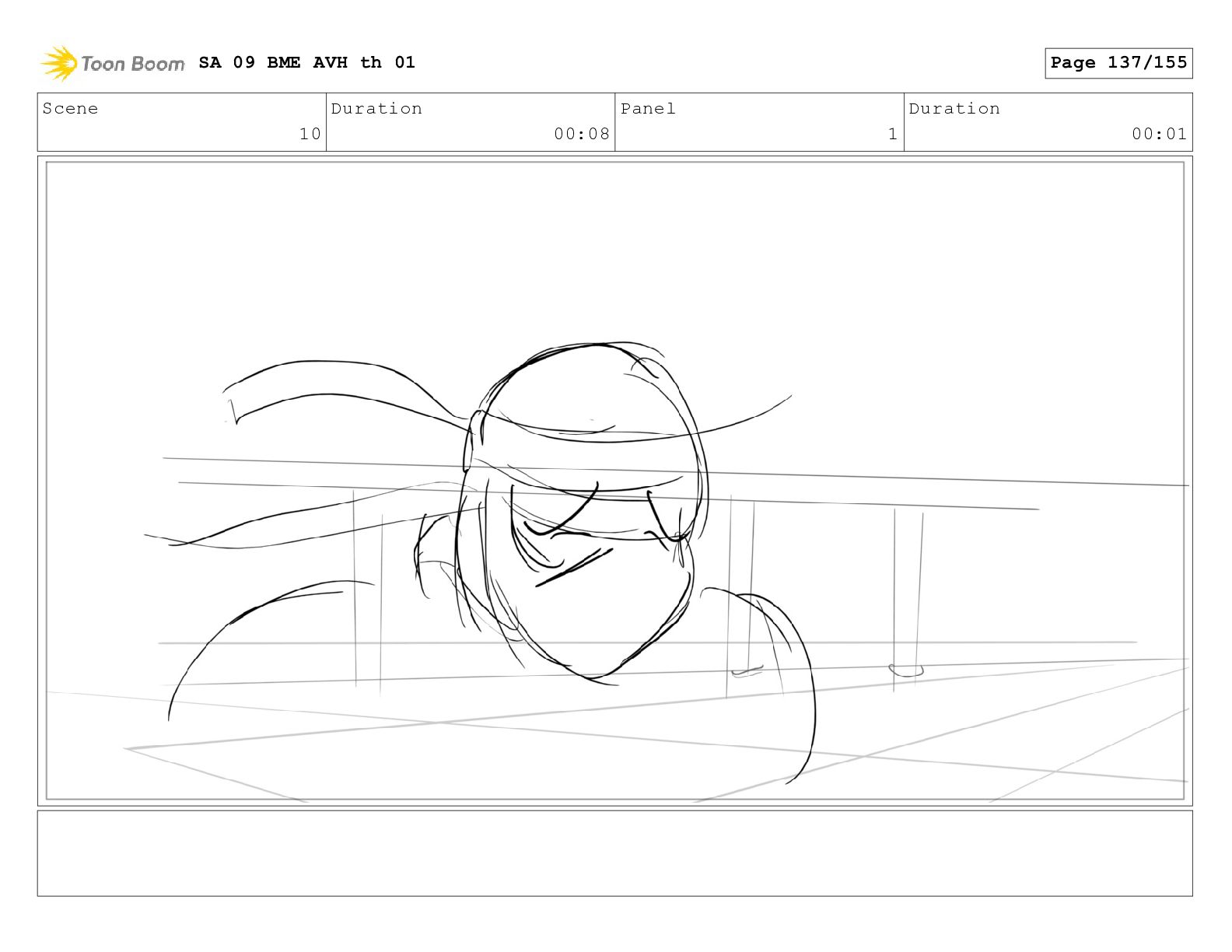The width and height of the screenshot is (1232, 952).
Task: Click the panel number '1'
Action: 893,134
